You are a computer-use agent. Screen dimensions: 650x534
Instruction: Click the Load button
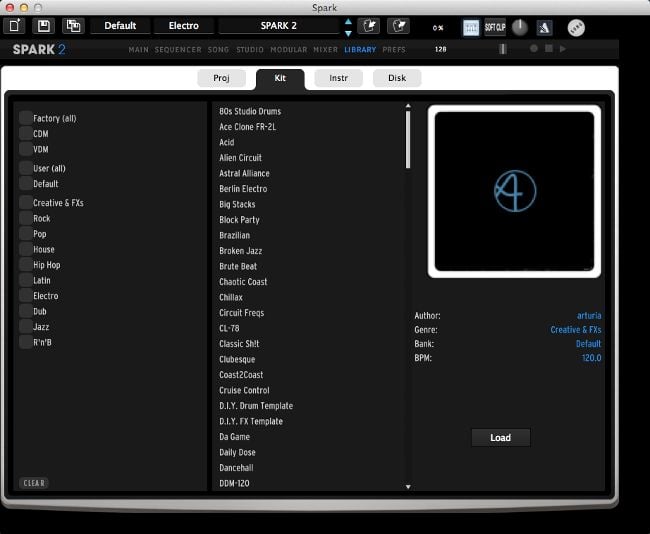coord(500,437)
